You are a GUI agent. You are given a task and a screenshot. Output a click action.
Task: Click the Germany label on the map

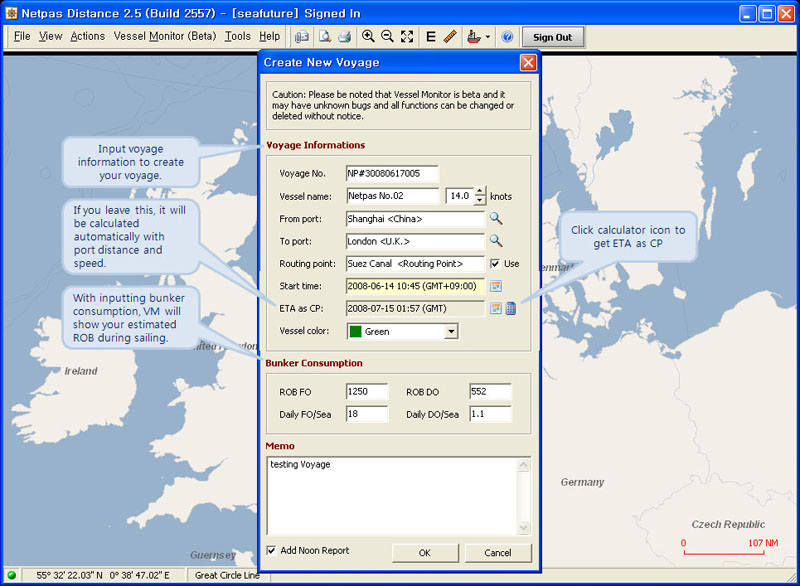[x=582, y=482]
